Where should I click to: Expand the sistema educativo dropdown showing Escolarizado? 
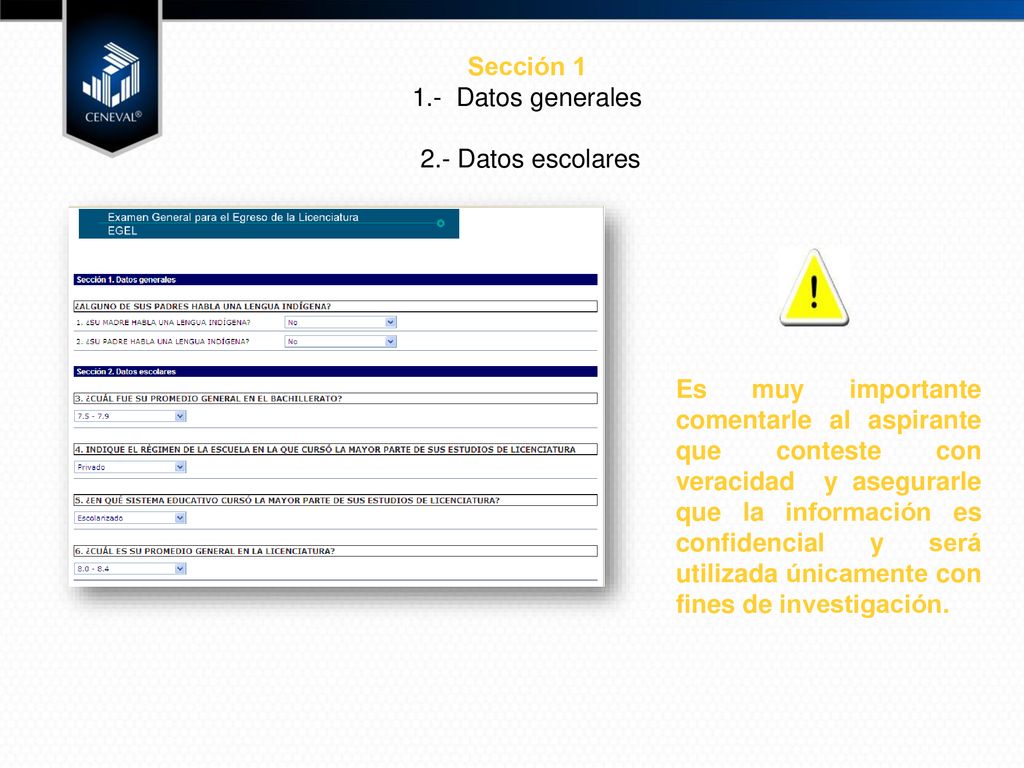tap(130, 518)
